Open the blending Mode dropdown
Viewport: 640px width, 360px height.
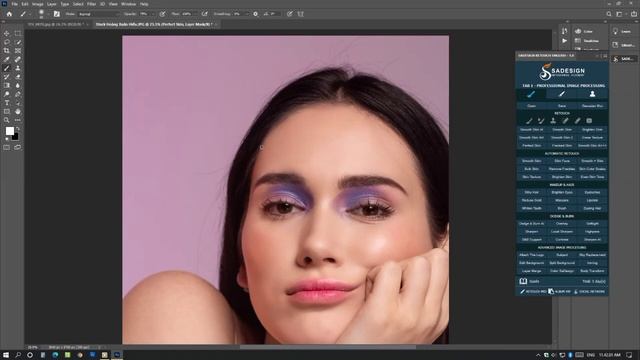pos(98,14)
